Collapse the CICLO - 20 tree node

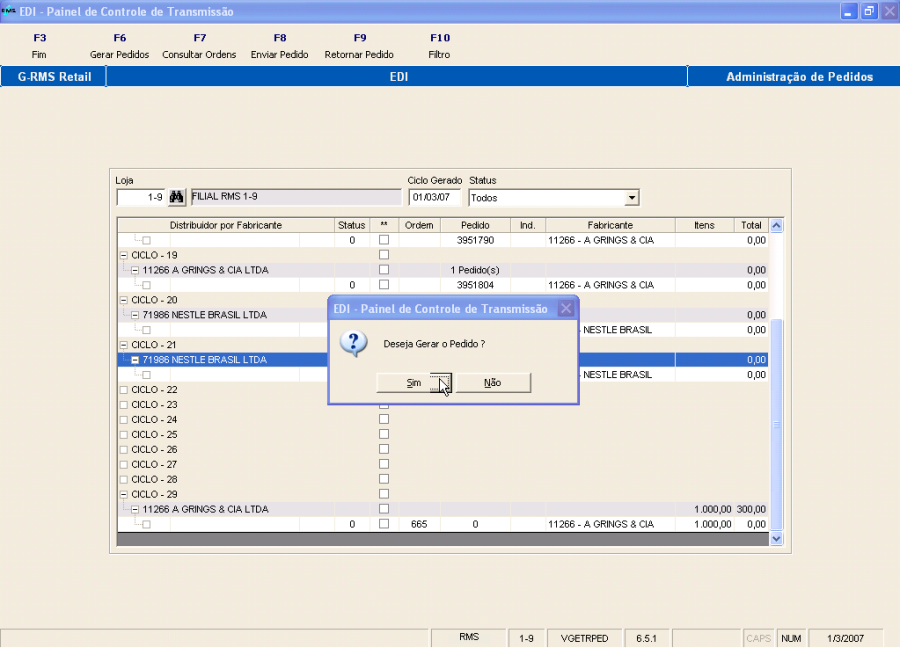click(123, 300)
